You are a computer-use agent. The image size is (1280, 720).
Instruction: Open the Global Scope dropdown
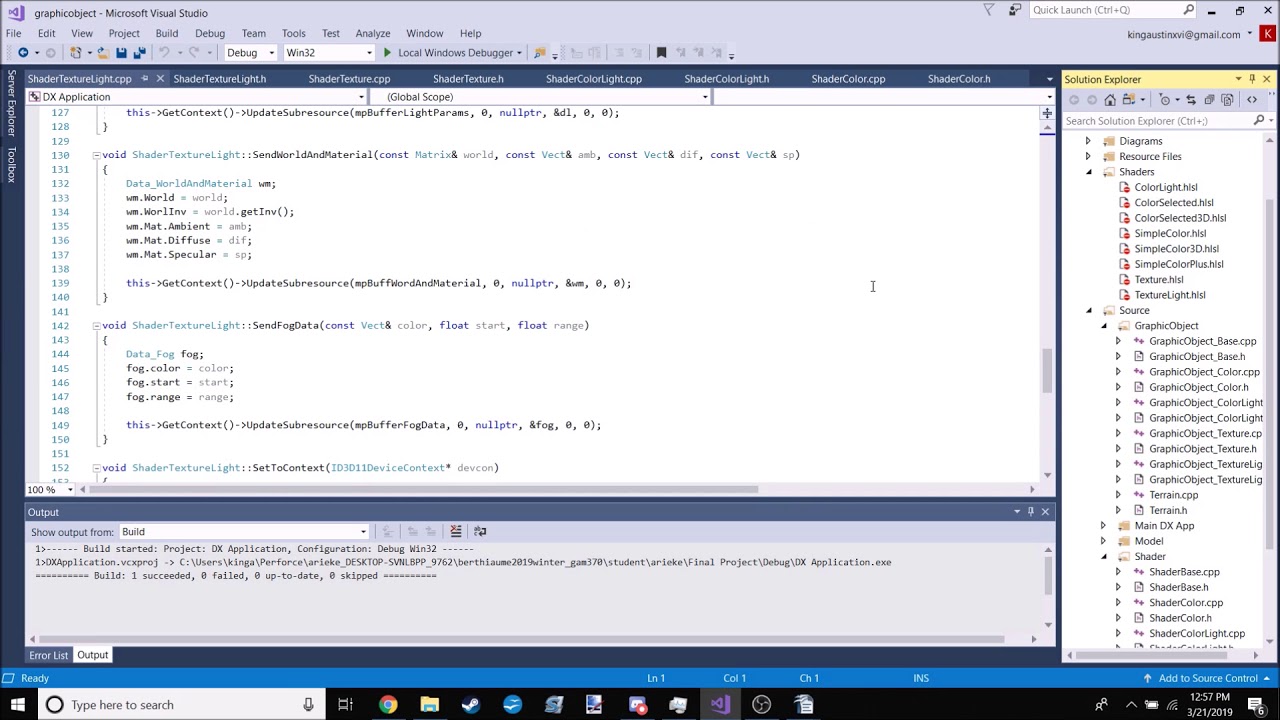pyautogui.click(x=539, y=97)
